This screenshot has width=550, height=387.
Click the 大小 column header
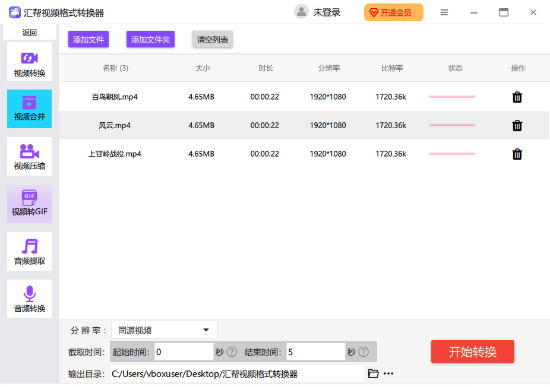[x=203, y=68]
